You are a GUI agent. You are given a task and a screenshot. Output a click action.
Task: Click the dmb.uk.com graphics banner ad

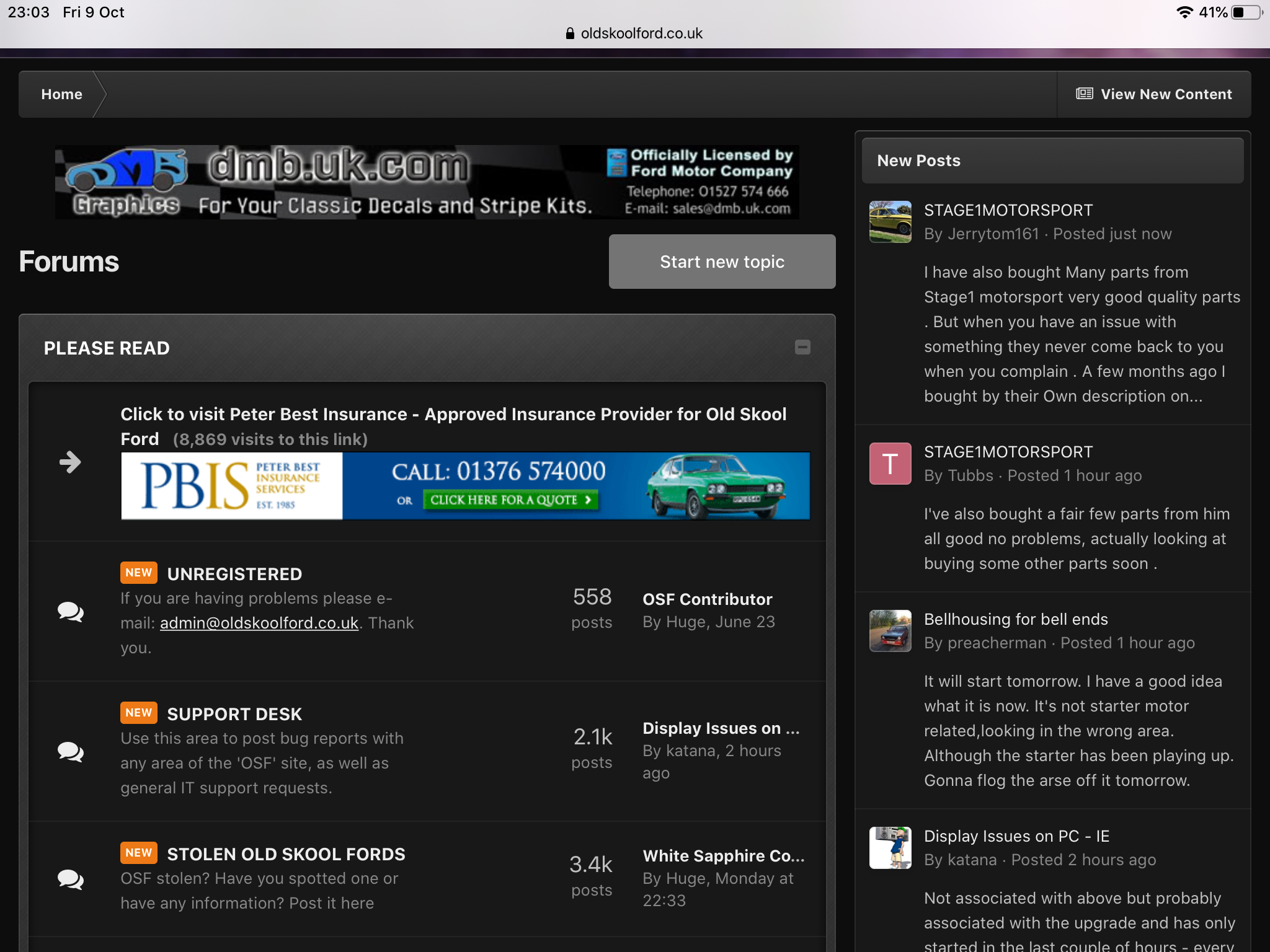(427, 182)
